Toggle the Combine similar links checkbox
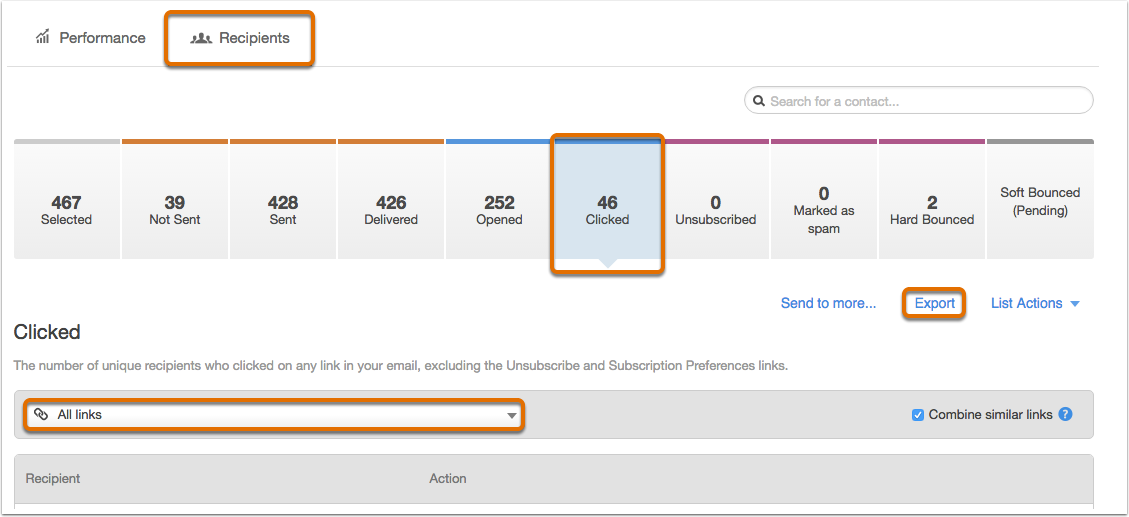 918,415
